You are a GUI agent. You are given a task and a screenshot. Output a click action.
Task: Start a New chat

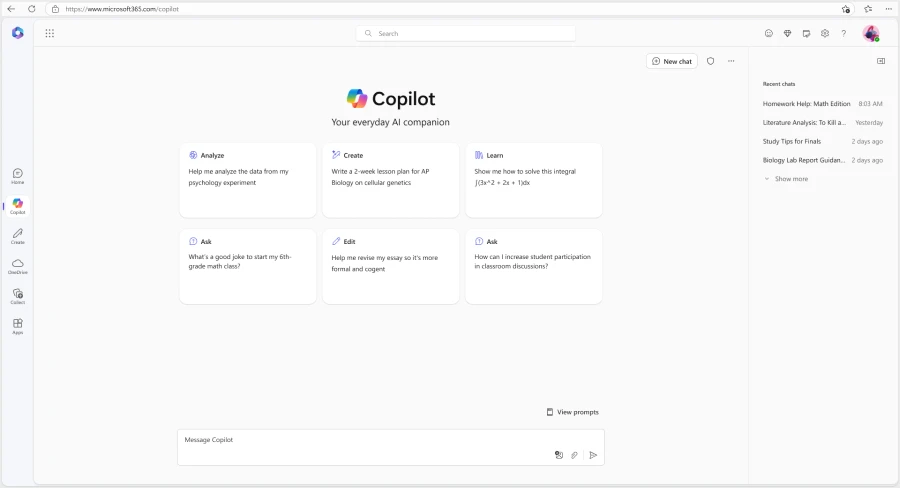(672, 61)
